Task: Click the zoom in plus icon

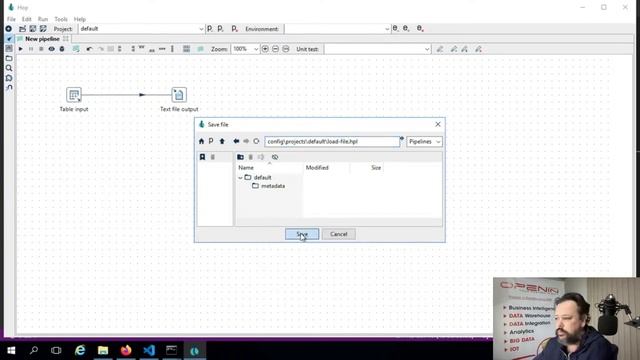Action: [x=265, y=49]
